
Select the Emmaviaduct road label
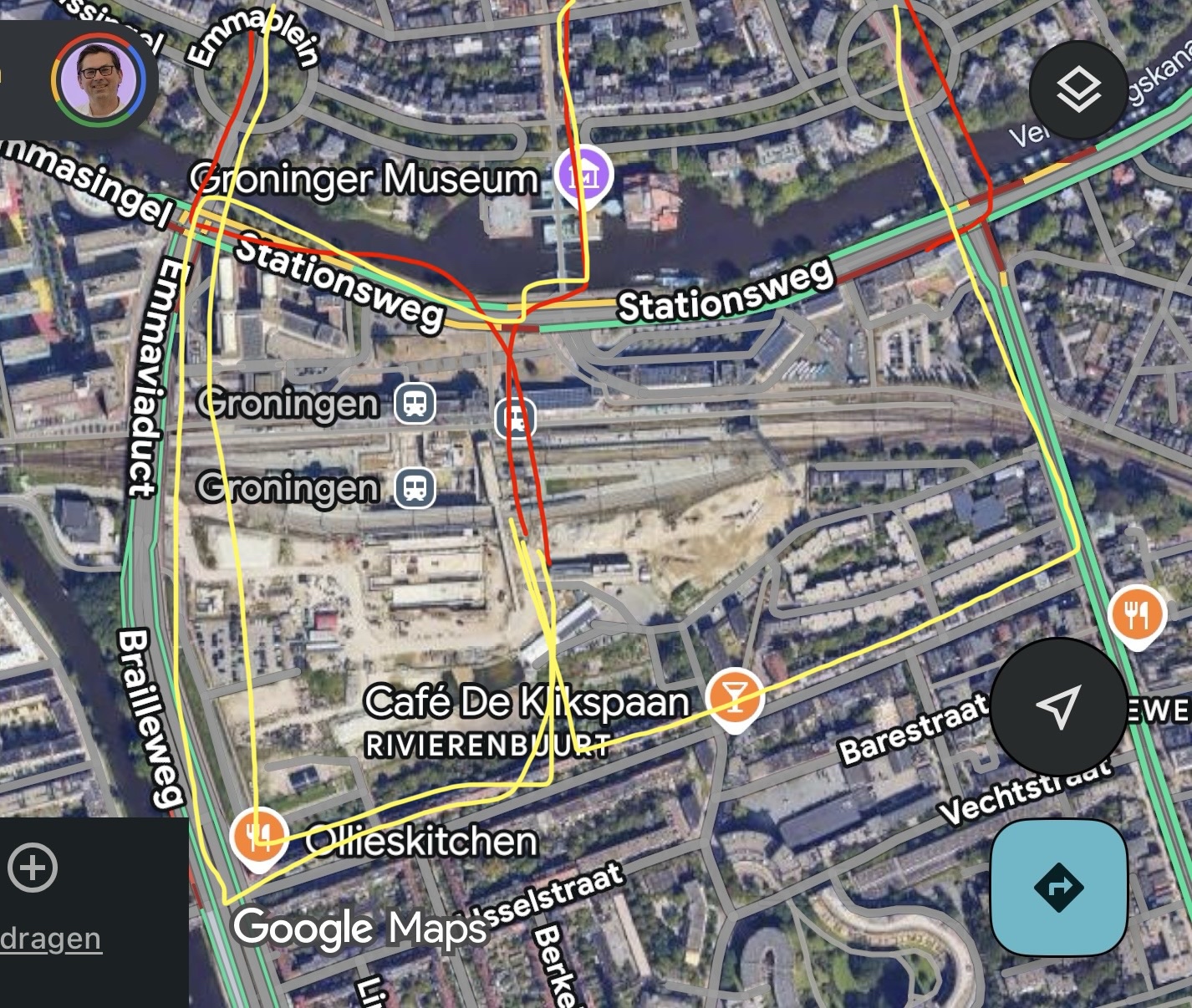click(x=155, y=378)
